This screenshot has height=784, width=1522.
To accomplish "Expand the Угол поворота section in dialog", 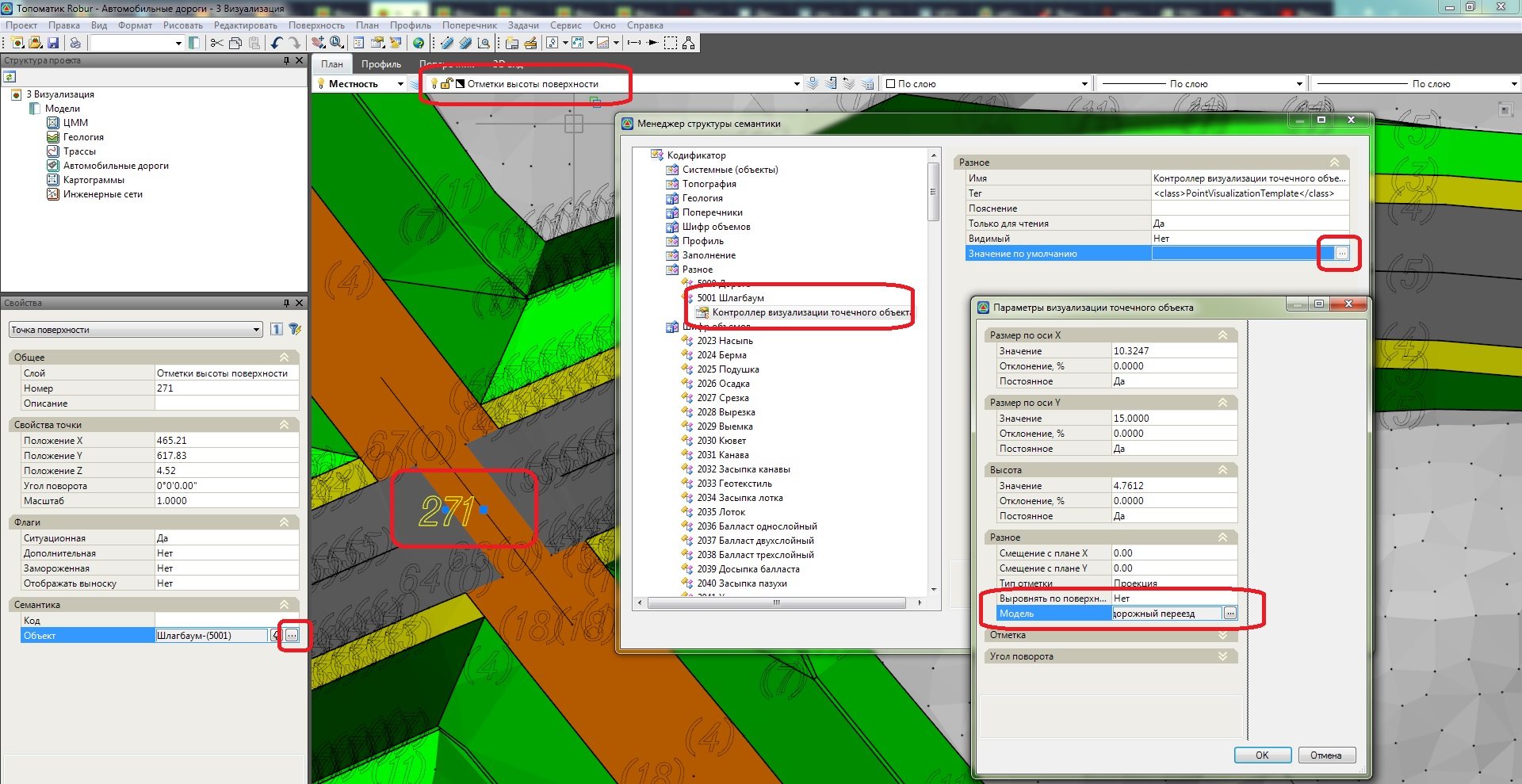I will 1222,656.
